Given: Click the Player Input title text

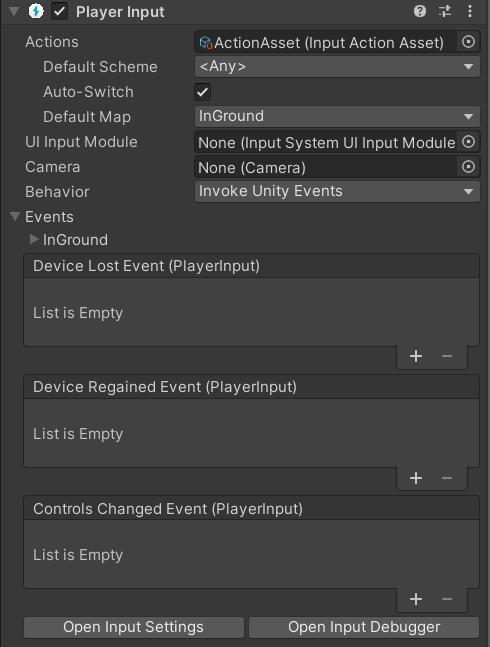Looking at the screenshot, I should click(120, 12).
